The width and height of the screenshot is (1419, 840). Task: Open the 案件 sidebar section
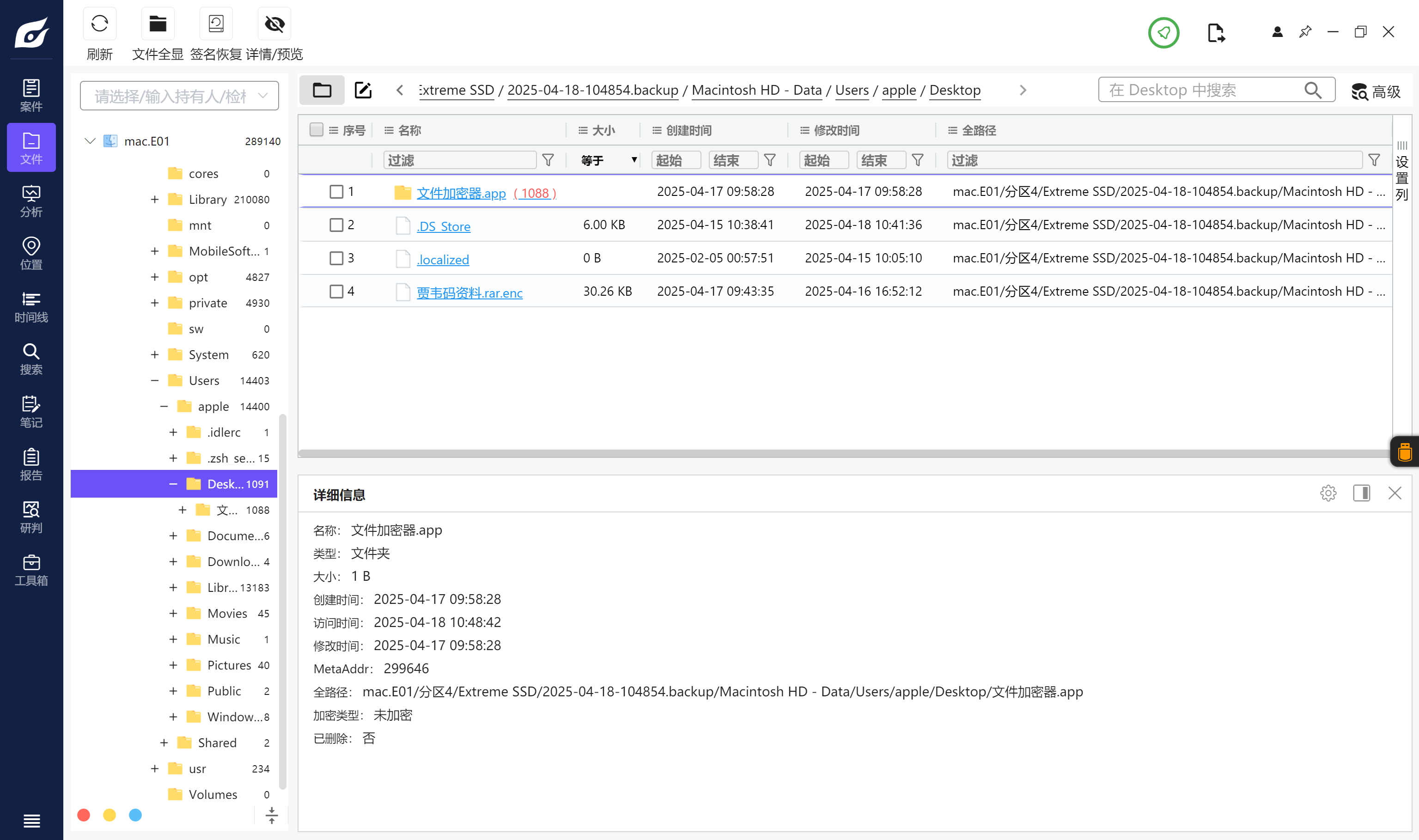pos(31,95)
